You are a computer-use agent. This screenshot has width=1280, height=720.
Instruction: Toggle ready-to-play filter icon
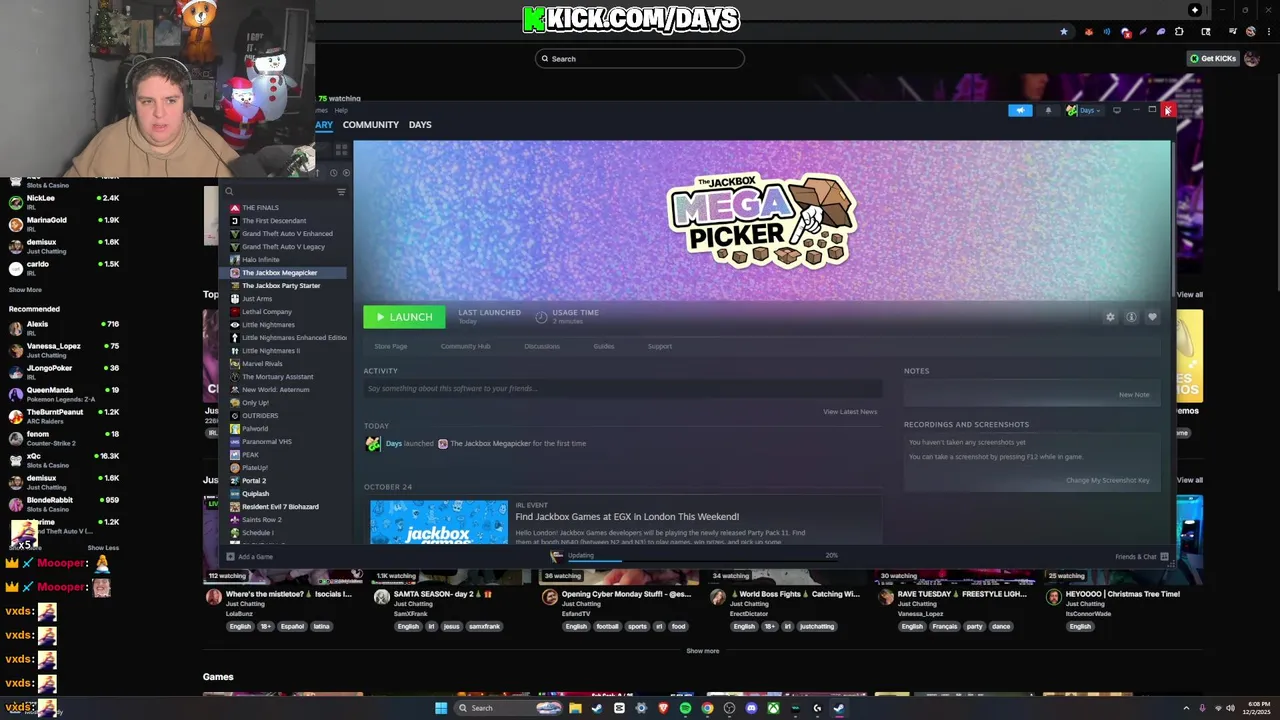(346, 173)
